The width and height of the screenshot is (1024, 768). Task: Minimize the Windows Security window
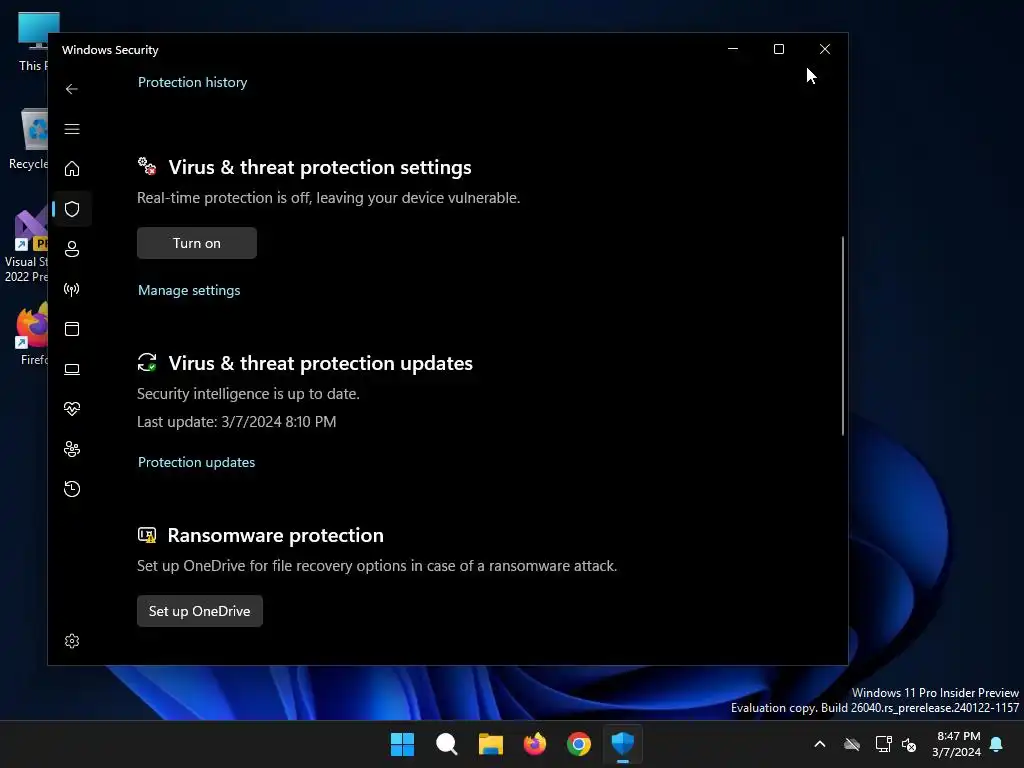(733, 49)
